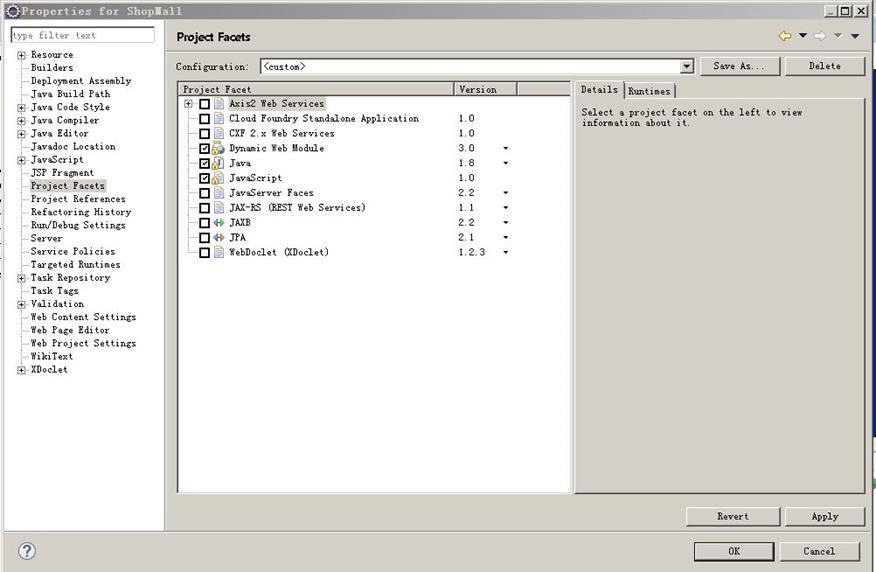
Task: Select Java Build Path in tree
Action: point(70,94)
